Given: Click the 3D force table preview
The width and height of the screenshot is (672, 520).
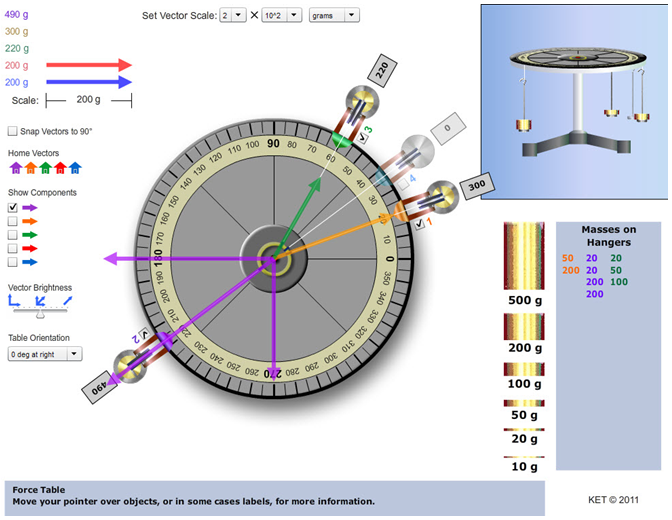Looking at the screenshot, I should (571, 98).
